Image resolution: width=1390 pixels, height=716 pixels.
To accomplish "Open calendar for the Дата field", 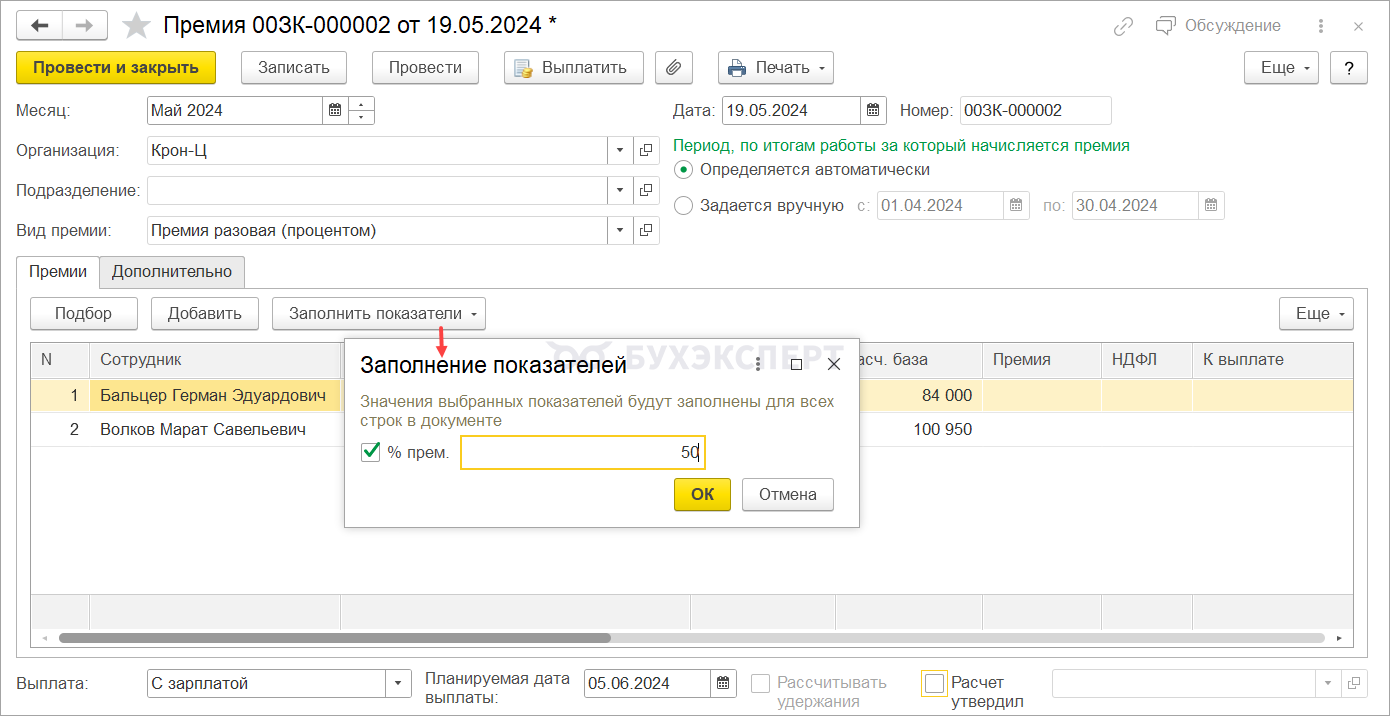I will [874, 110].
